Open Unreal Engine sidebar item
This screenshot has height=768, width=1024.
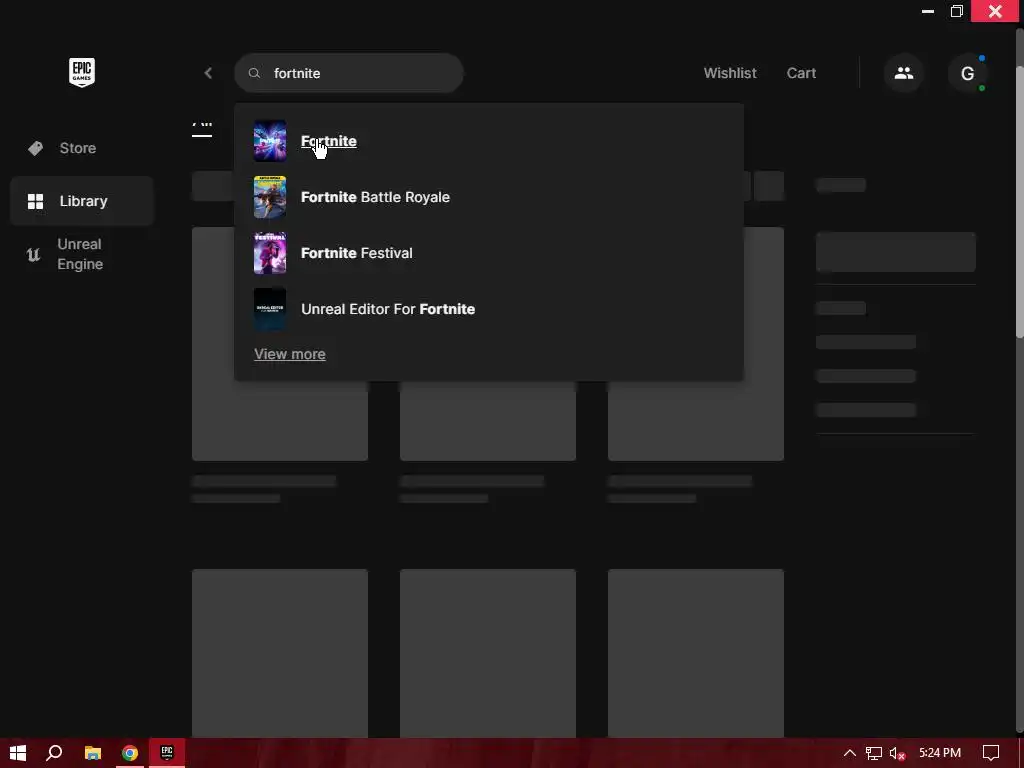point(82,254)
